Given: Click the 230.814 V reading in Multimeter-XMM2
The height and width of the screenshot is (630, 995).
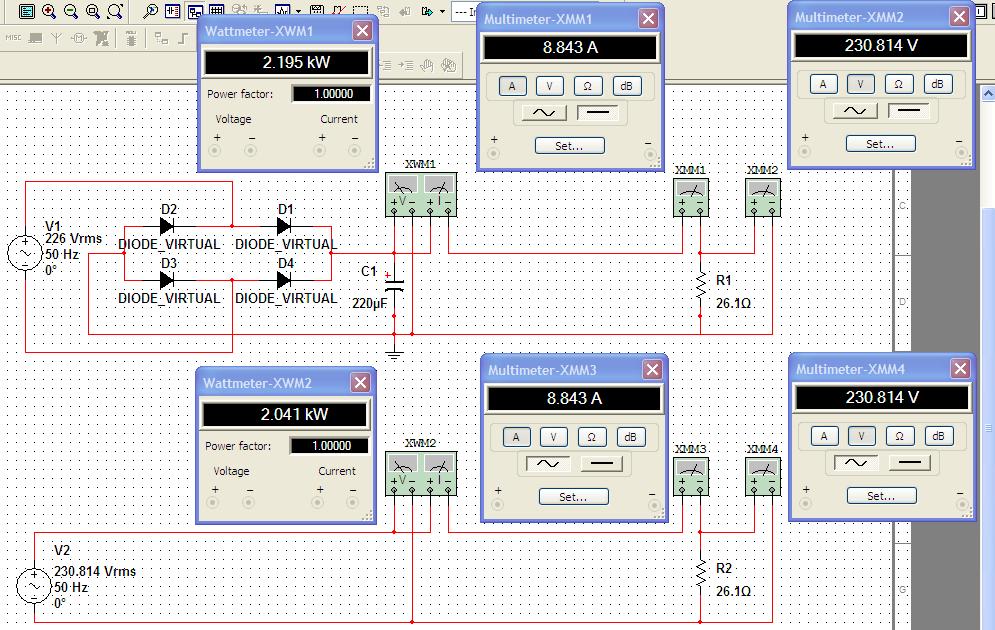Looking at the screenshot, I should click(x=881, y=46).
